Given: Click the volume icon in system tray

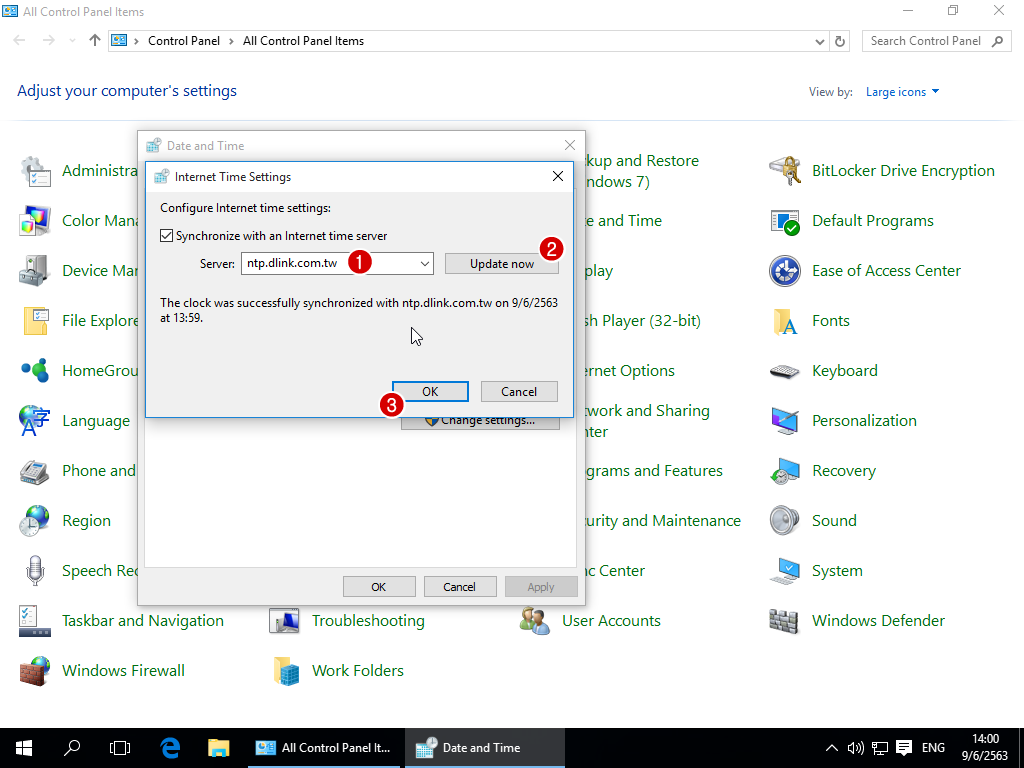Looking at the screenshot, I should click(855, 747).
